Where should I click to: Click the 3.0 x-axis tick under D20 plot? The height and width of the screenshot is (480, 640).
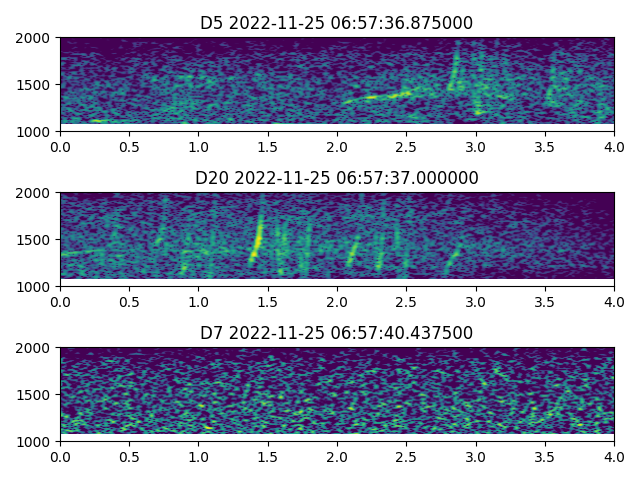[x=476, y=301]
